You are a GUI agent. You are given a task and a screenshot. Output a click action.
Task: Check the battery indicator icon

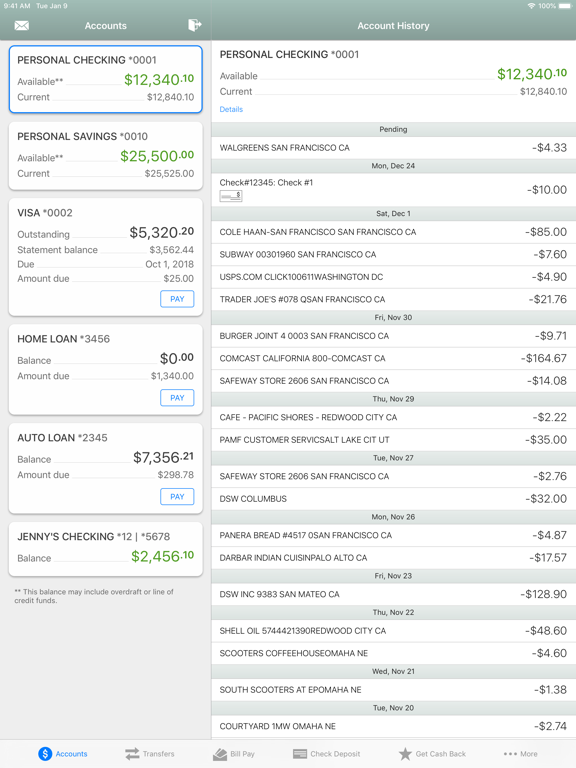(565, 6)
